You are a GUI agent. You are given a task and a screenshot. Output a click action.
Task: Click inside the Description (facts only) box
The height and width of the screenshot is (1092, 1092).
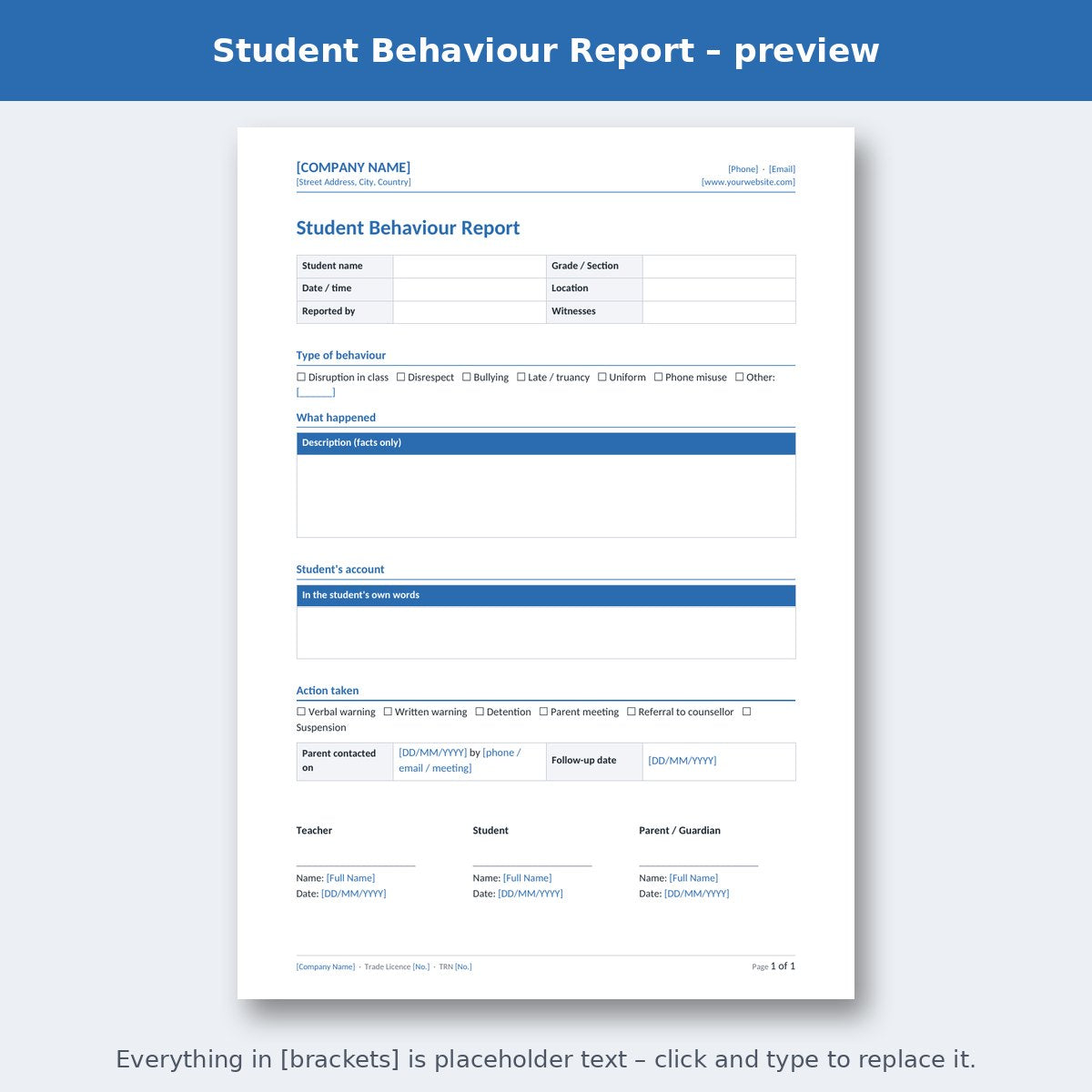click(x=546, y=496)
